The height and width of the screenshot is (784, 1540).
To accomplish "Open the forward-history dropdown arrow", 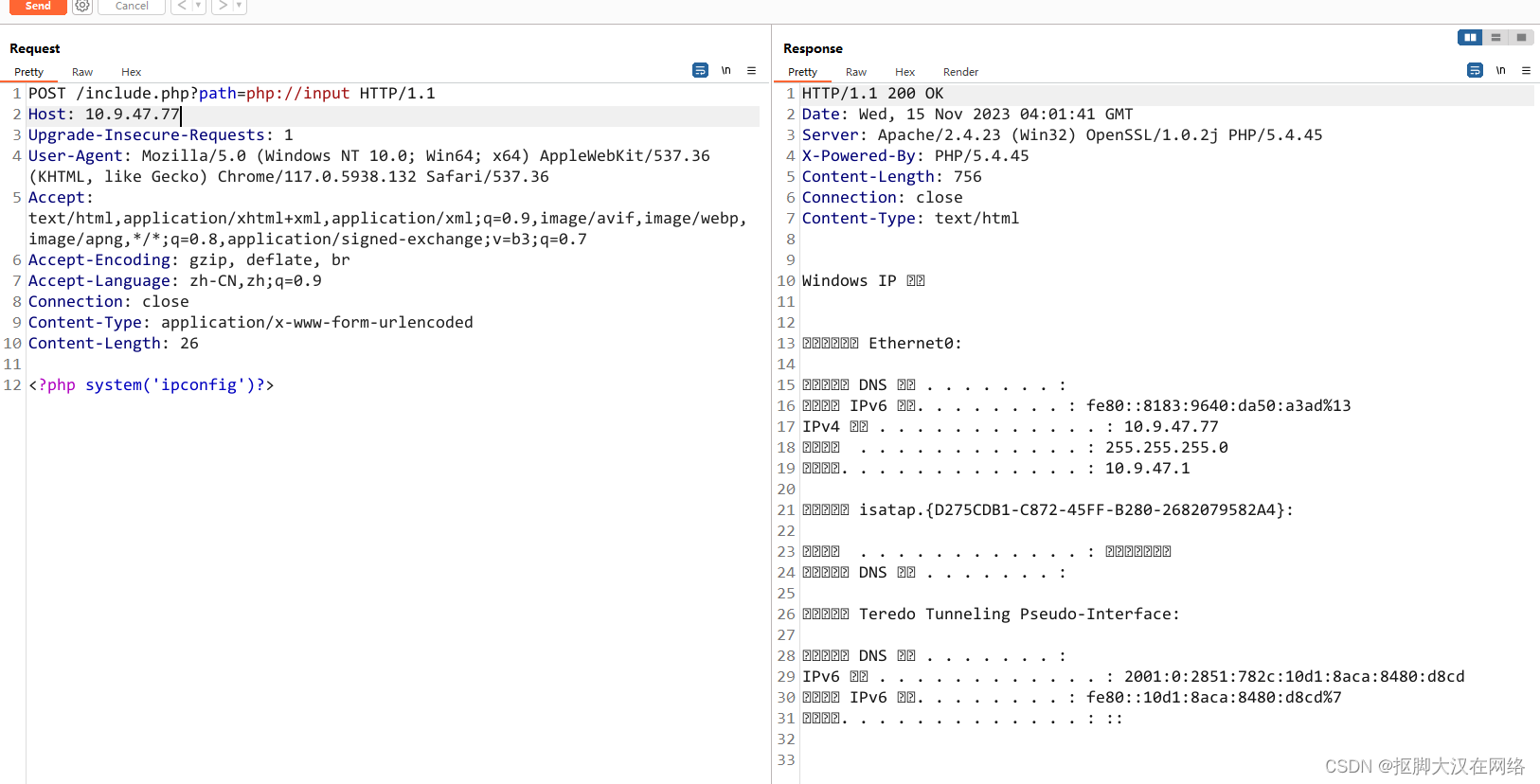I will click(x=240, y=6).
